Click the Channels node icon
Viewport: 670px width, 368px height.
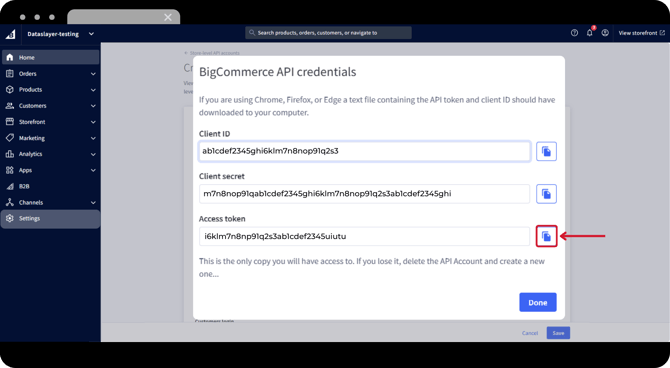10,202
